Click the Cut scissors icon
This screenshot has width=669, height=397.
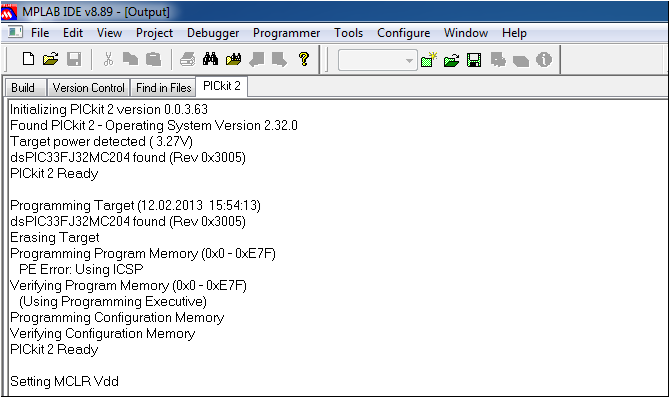[x=108, y=59]
